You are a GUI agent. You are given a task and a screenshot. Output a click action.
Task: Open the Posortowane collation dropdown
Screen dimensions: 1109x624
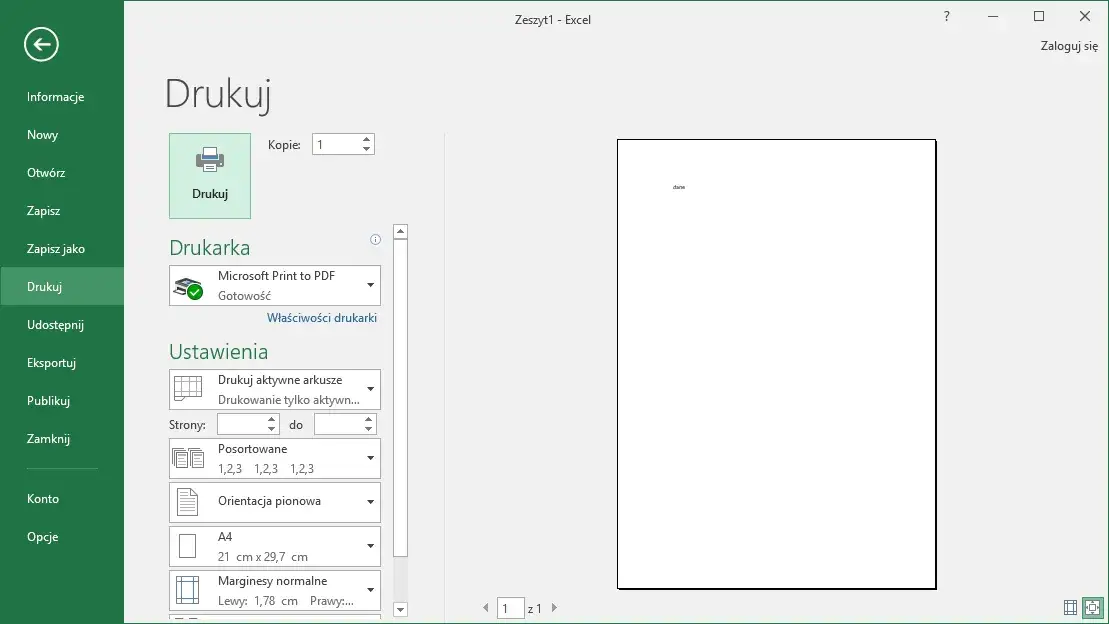coord(275,458)
